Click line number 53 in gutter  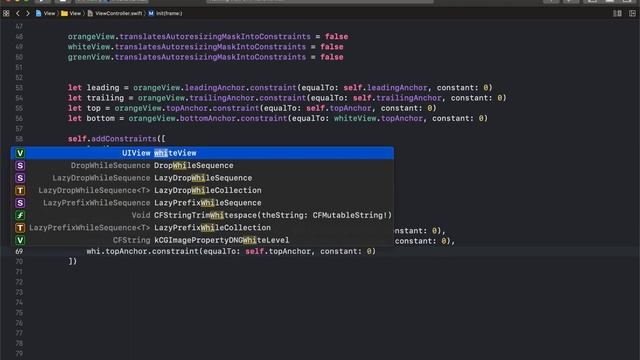(19, 88)
